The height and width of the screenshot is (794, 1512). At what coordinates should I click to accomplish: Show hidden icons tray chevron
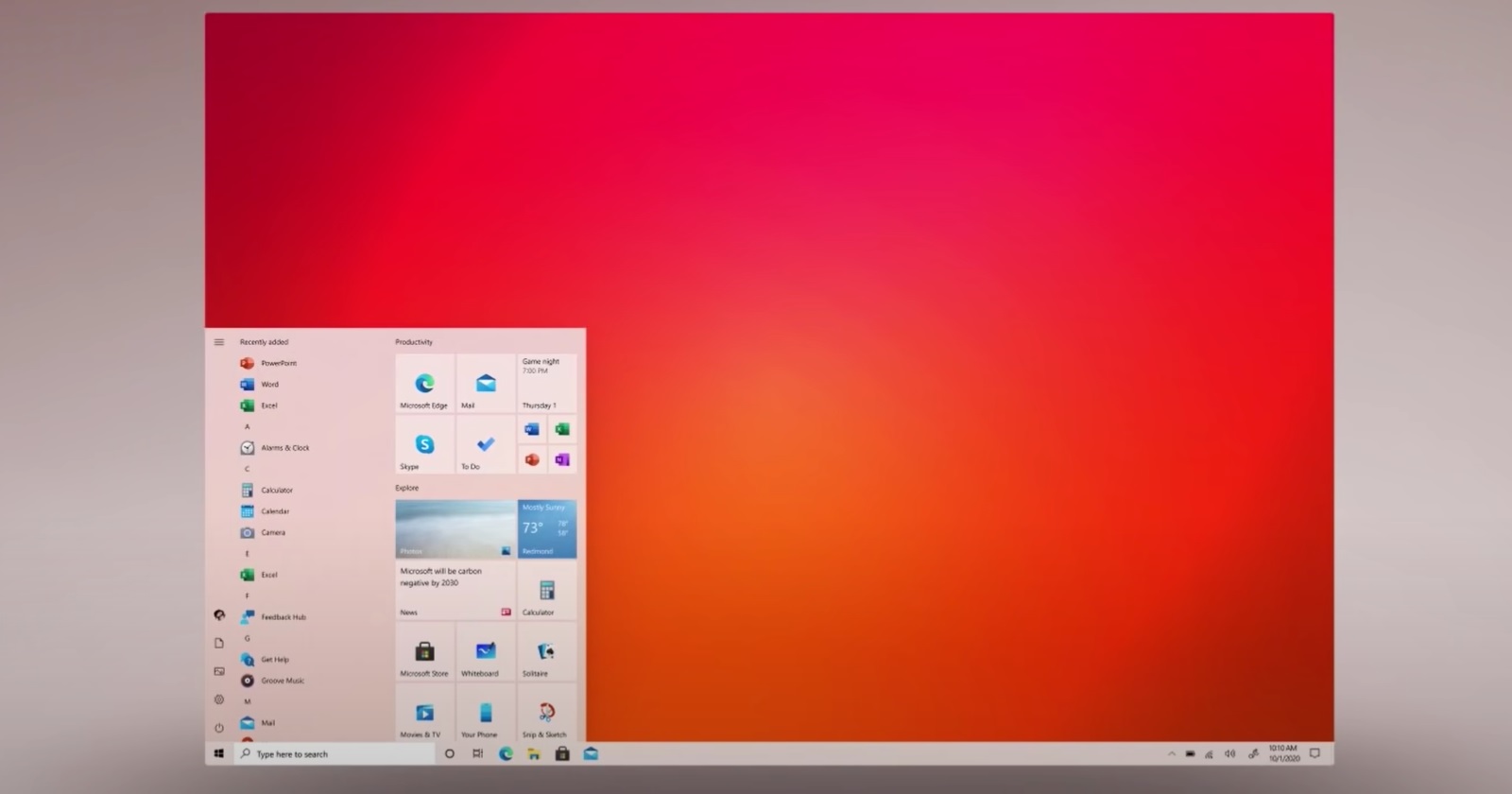point(1172,754)
